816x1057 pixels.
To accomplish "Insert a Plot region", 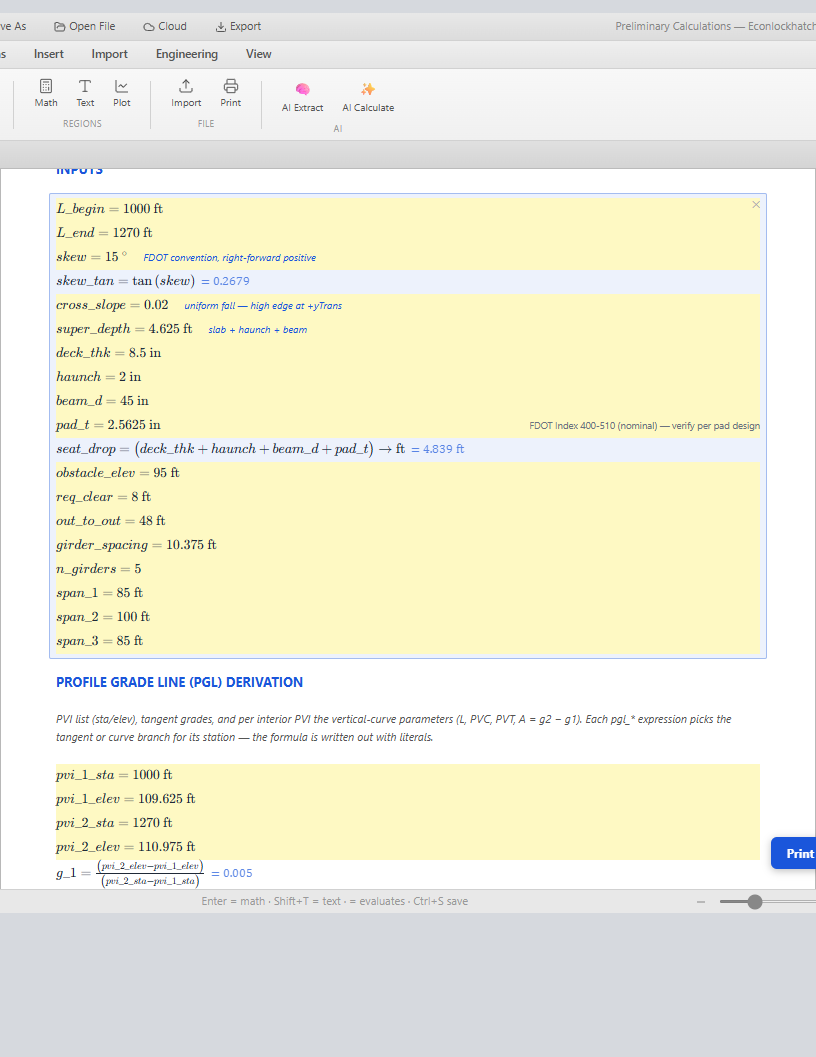I will point(122,93).
